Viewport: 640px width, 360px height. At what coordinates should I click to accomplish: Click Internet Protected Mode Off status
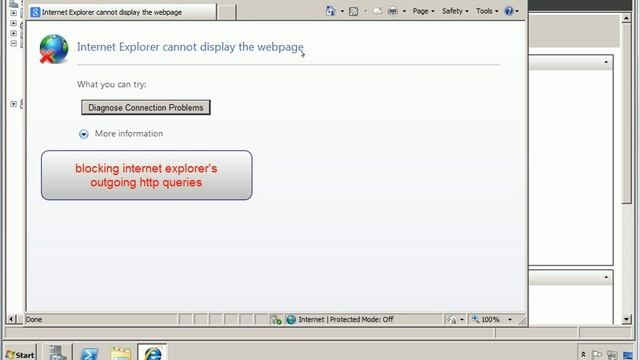pyautogui.click(x=346, y=319)
